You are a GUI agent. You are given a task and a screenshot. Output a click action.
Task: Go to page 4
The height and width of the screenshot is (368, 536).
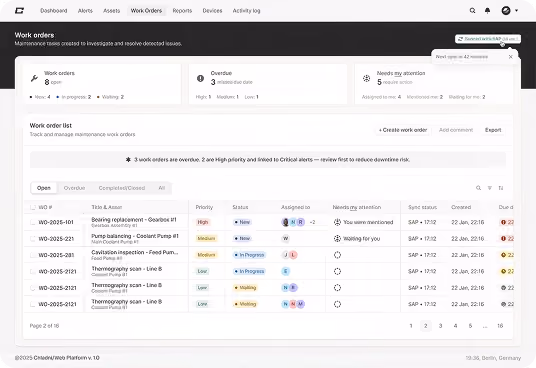tap(455, 326)
